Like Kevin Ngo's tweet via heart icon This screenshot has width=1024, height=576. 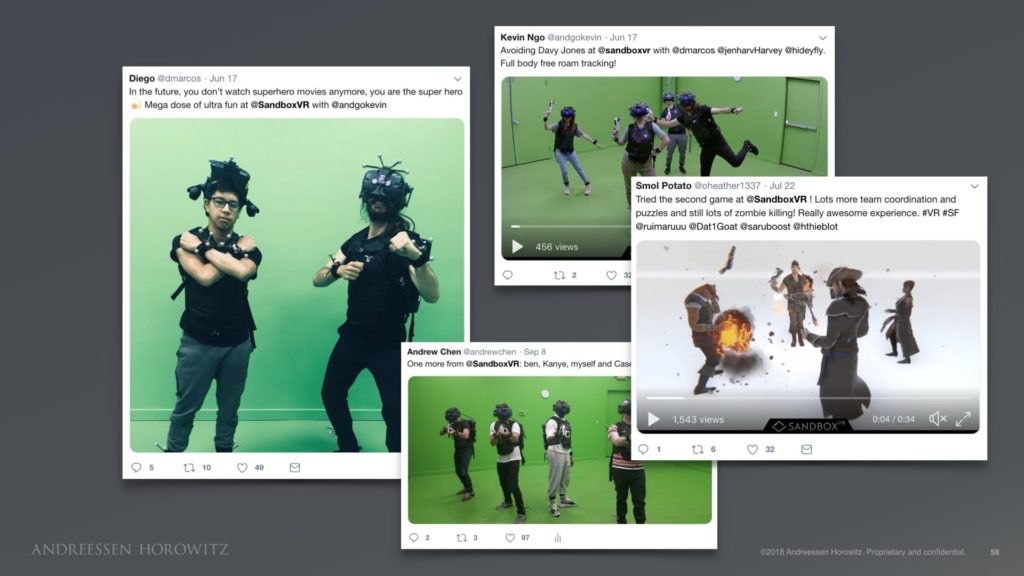611,275
